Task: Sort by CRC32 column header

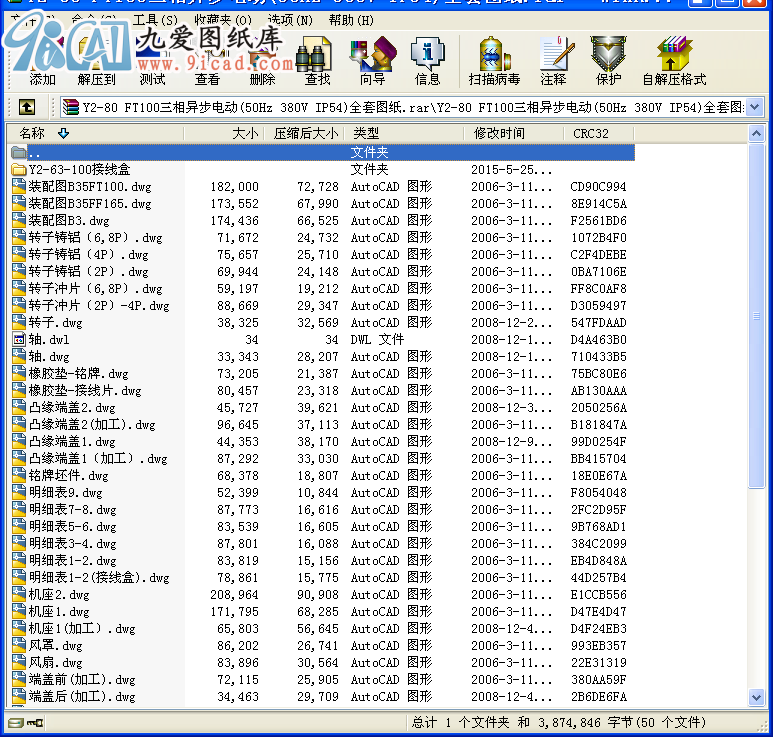Action: [x=590, y=133]
